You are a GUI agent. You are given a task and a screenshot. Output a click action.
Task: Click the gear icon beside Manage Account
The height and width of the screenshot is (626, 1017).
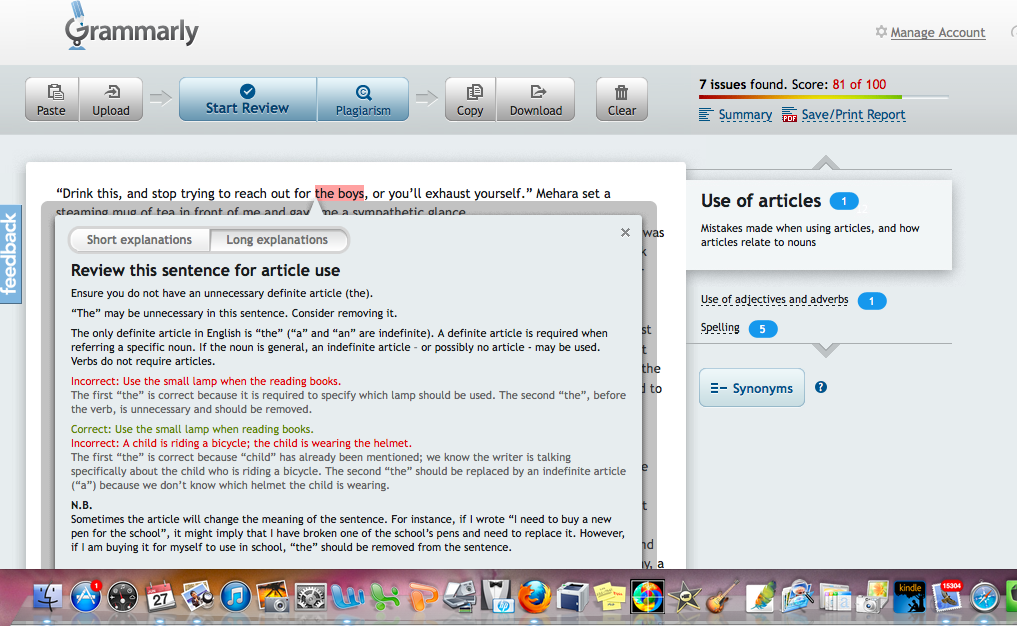click(881, 32)
